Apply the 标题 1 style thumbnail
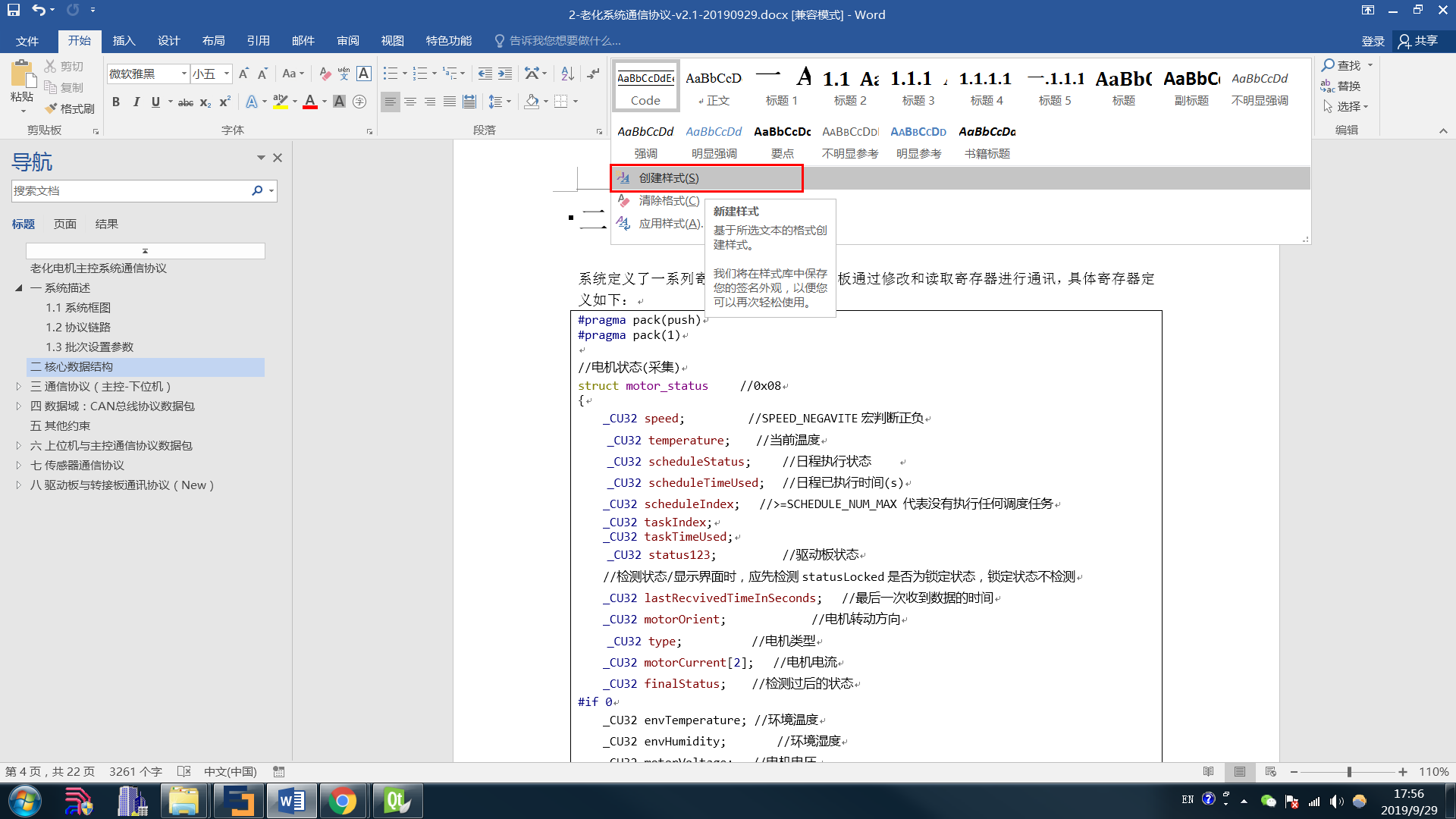Image resolution: width=1456 pixels, height=819 pixels. pyautogui.click(x=782, y=86)
